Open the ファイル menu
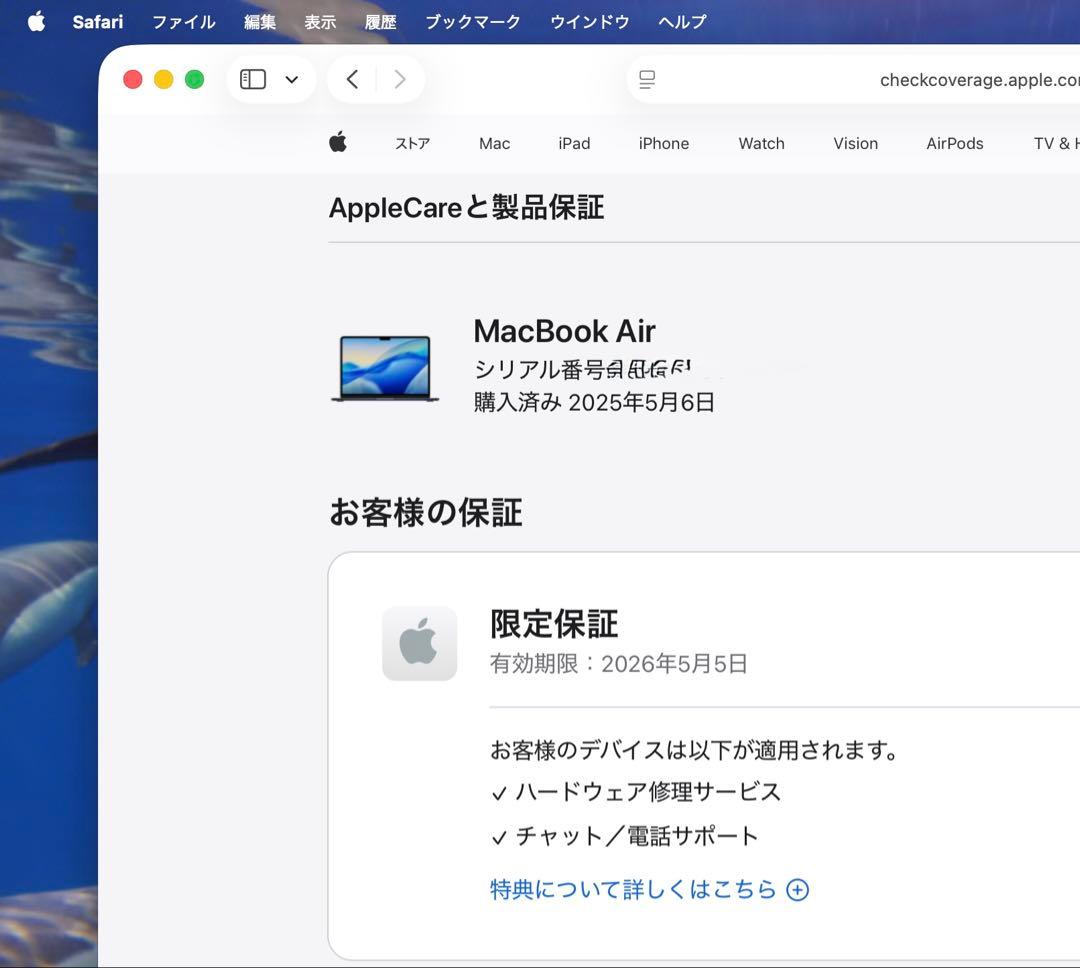1080x968 pixels. [183, 21]
